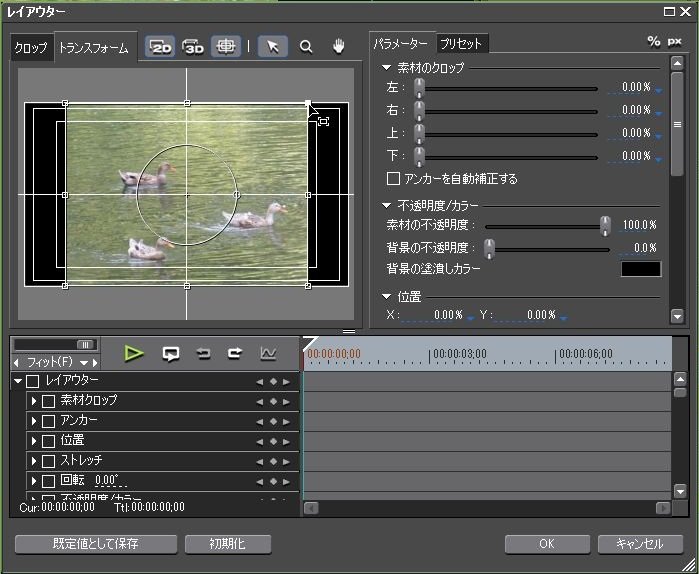Click the 右 crop 0.00% value
Viewport: 699px width, 574px height.
coord(636,110)
